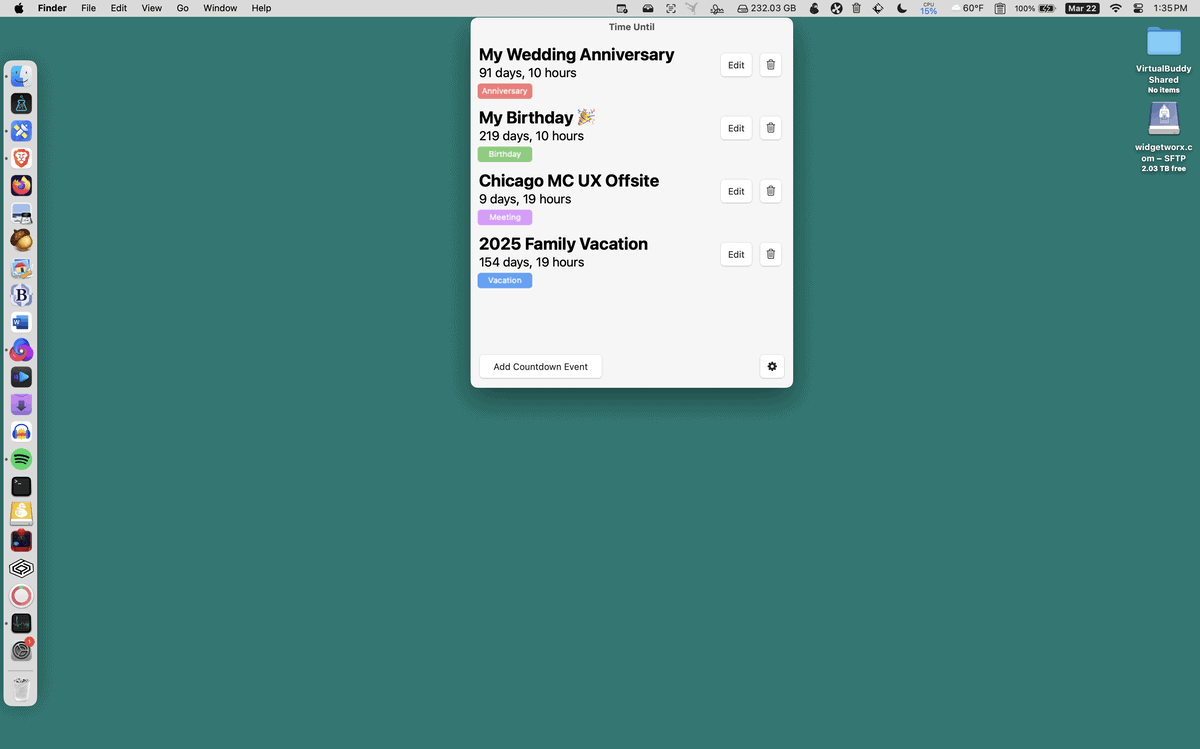Open Terminal from the dock

21,486
